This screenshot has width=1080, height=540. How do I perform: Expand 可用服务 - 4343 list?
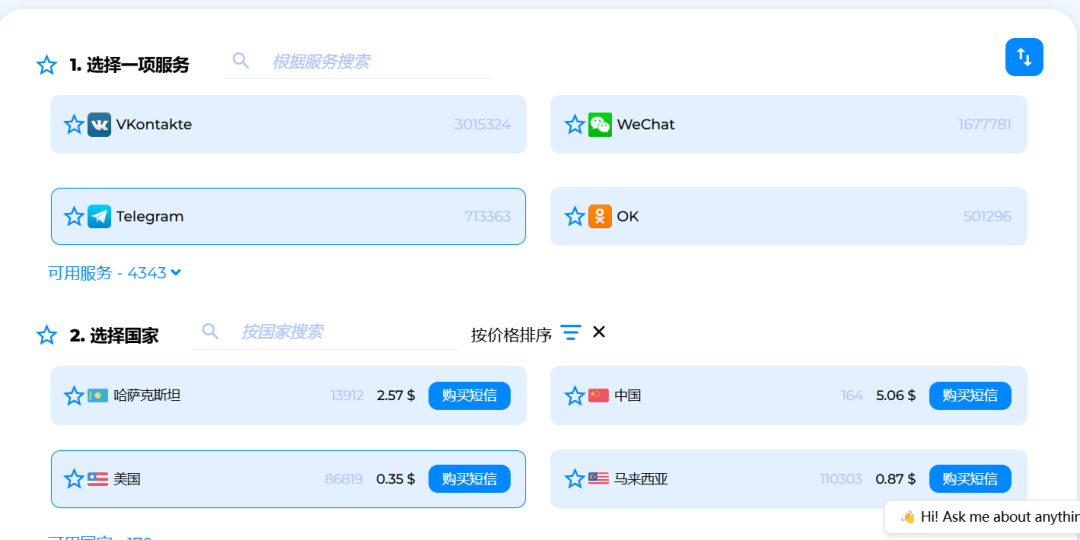[114, 273]
